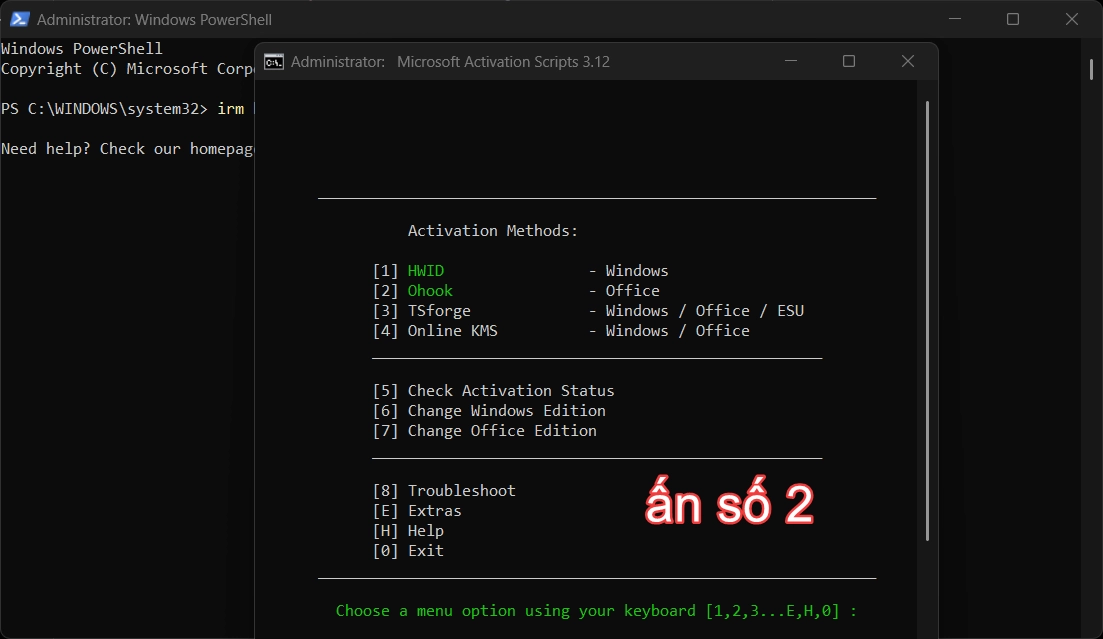Maximize the Windows PowerShell window

pyautogui.click(x=1013, y=19)
